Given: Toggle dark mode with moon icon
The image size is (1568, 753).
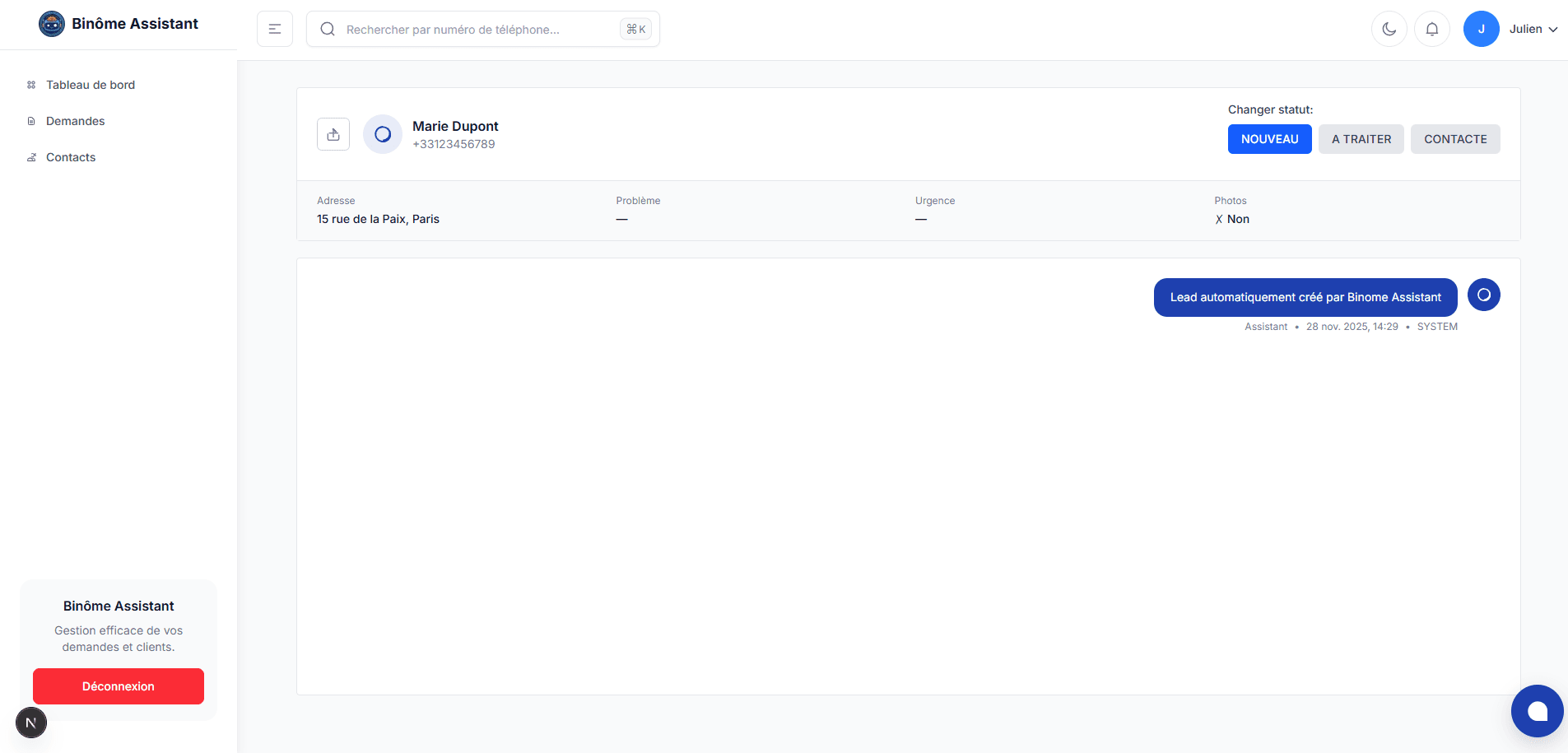Looking at the screenshot, I should 1389,29.
